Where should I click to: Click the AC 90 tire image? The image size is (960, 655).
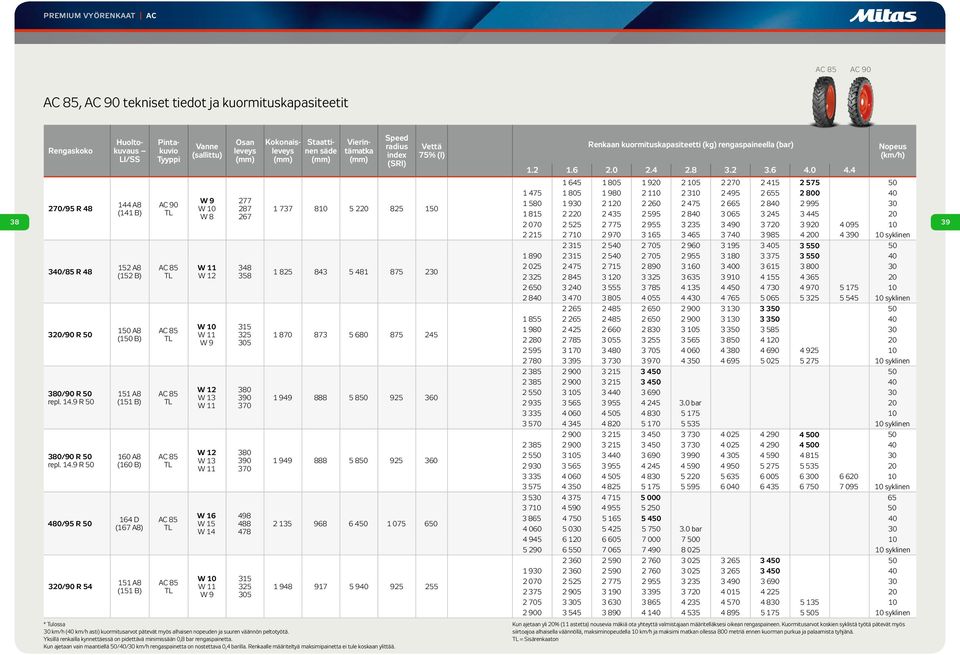860,101
